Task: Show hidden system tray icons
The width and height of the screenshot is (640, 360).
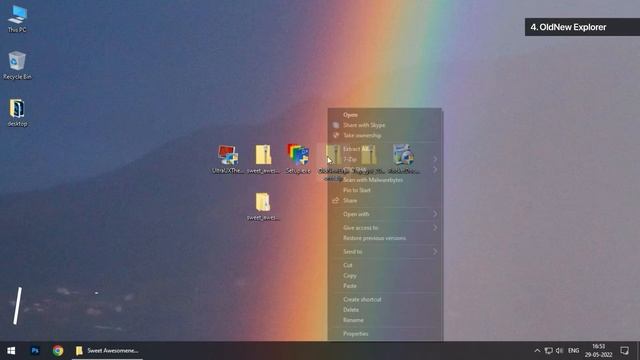Action: (x=537, y=351)
